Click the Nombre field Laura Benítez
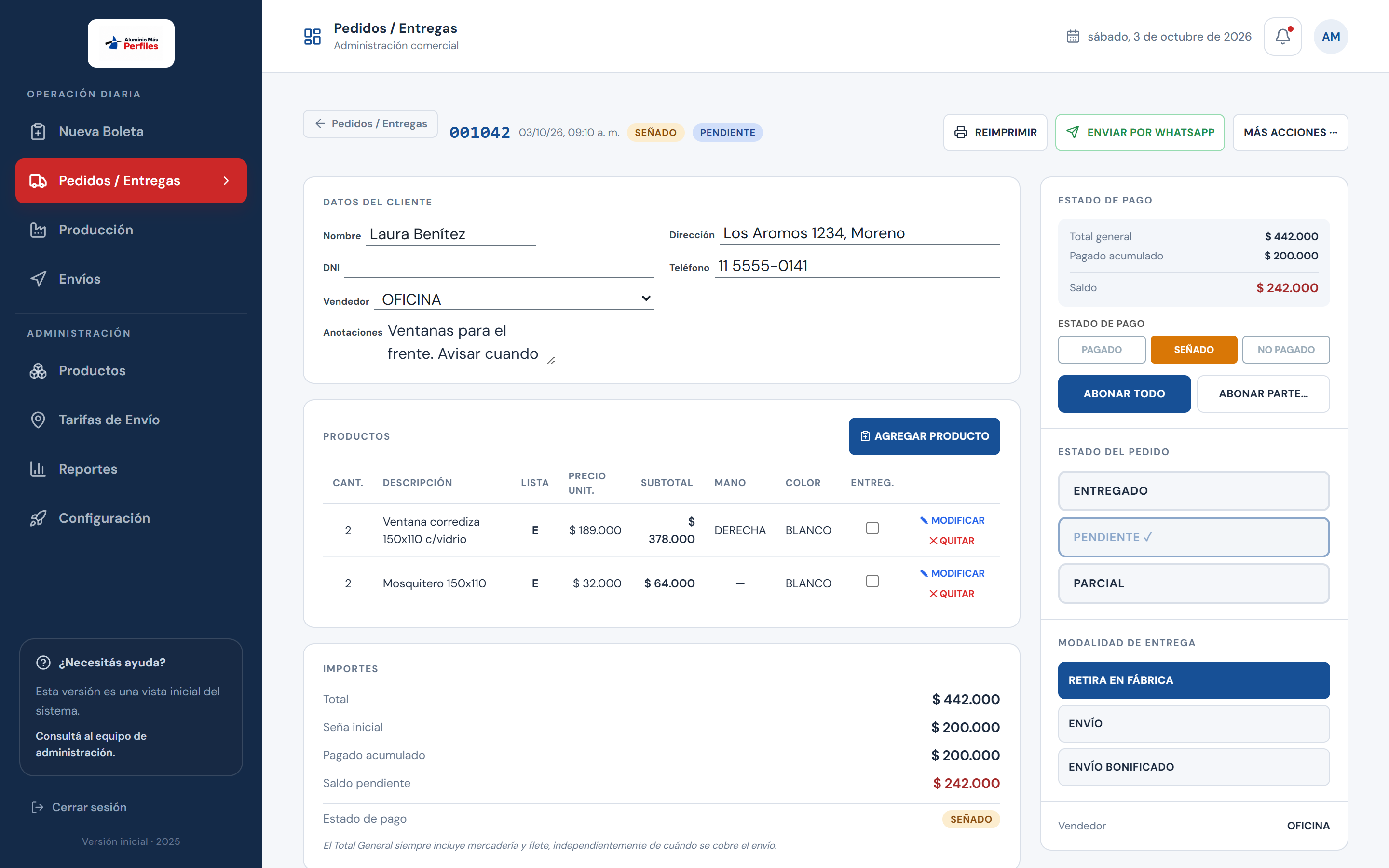1389x868 pixels. tap(450, 234)
